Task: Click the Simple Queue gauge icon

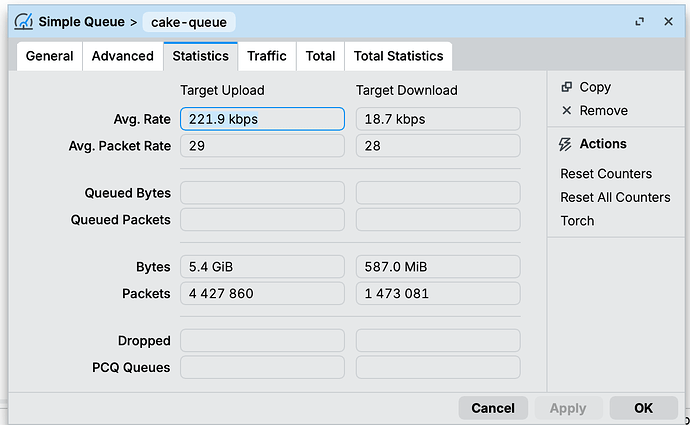Action: click(23, 22)
